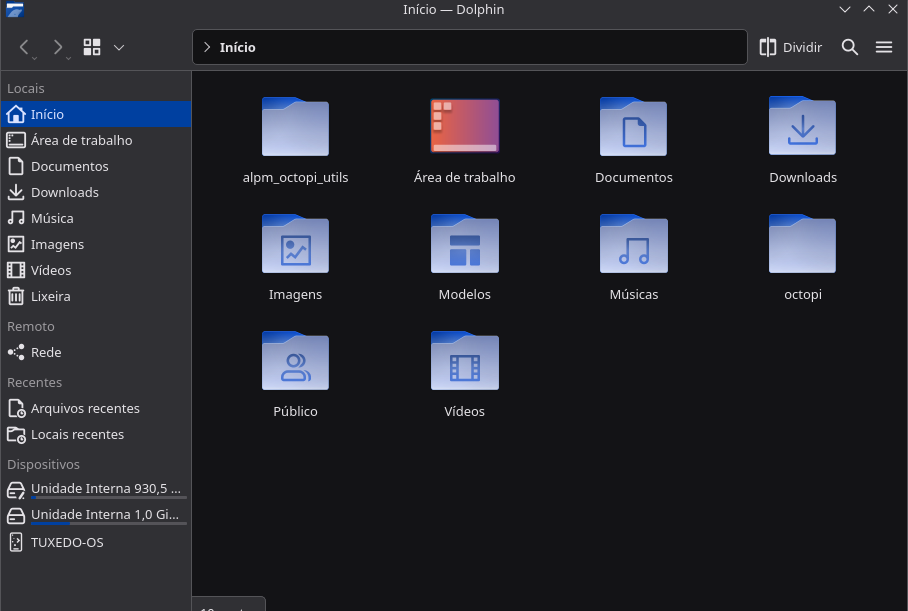
Task: Open the hamburger menu
Action: tap(884, 47)
